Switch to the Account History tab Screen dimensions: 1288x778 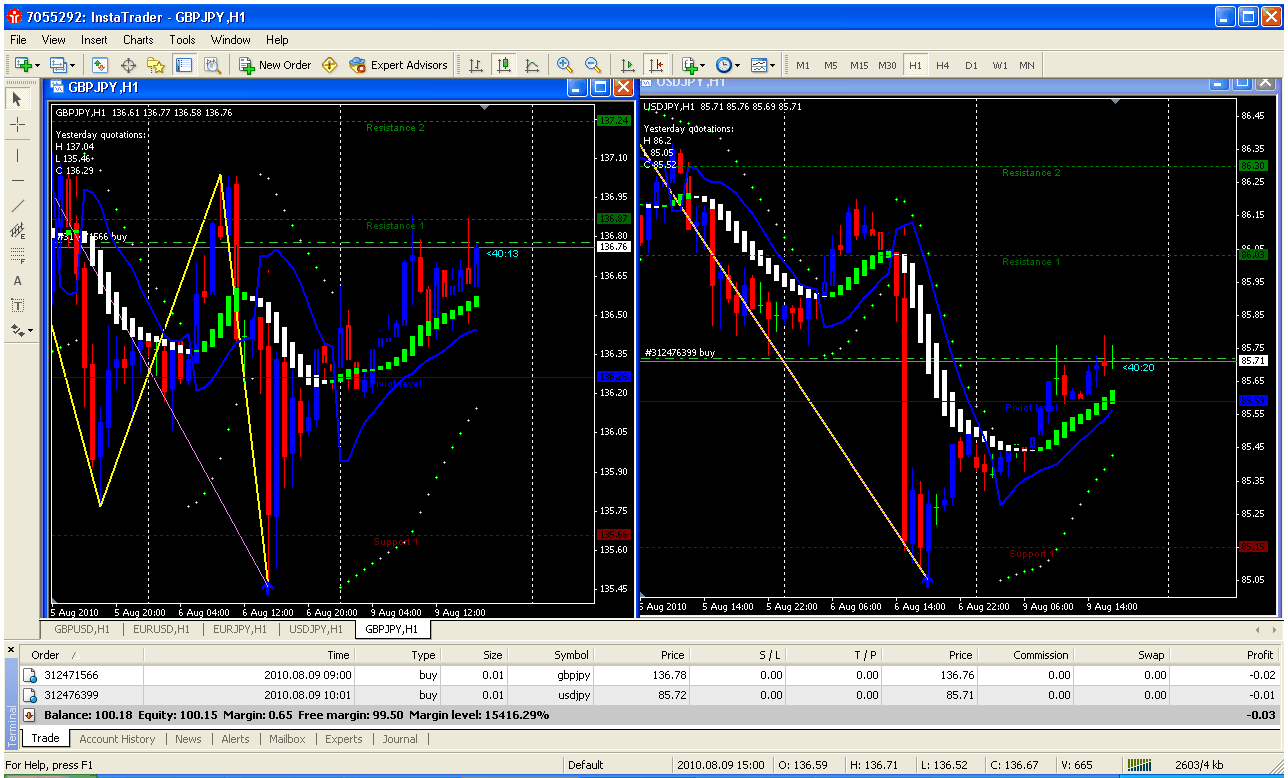coord(117,739)
